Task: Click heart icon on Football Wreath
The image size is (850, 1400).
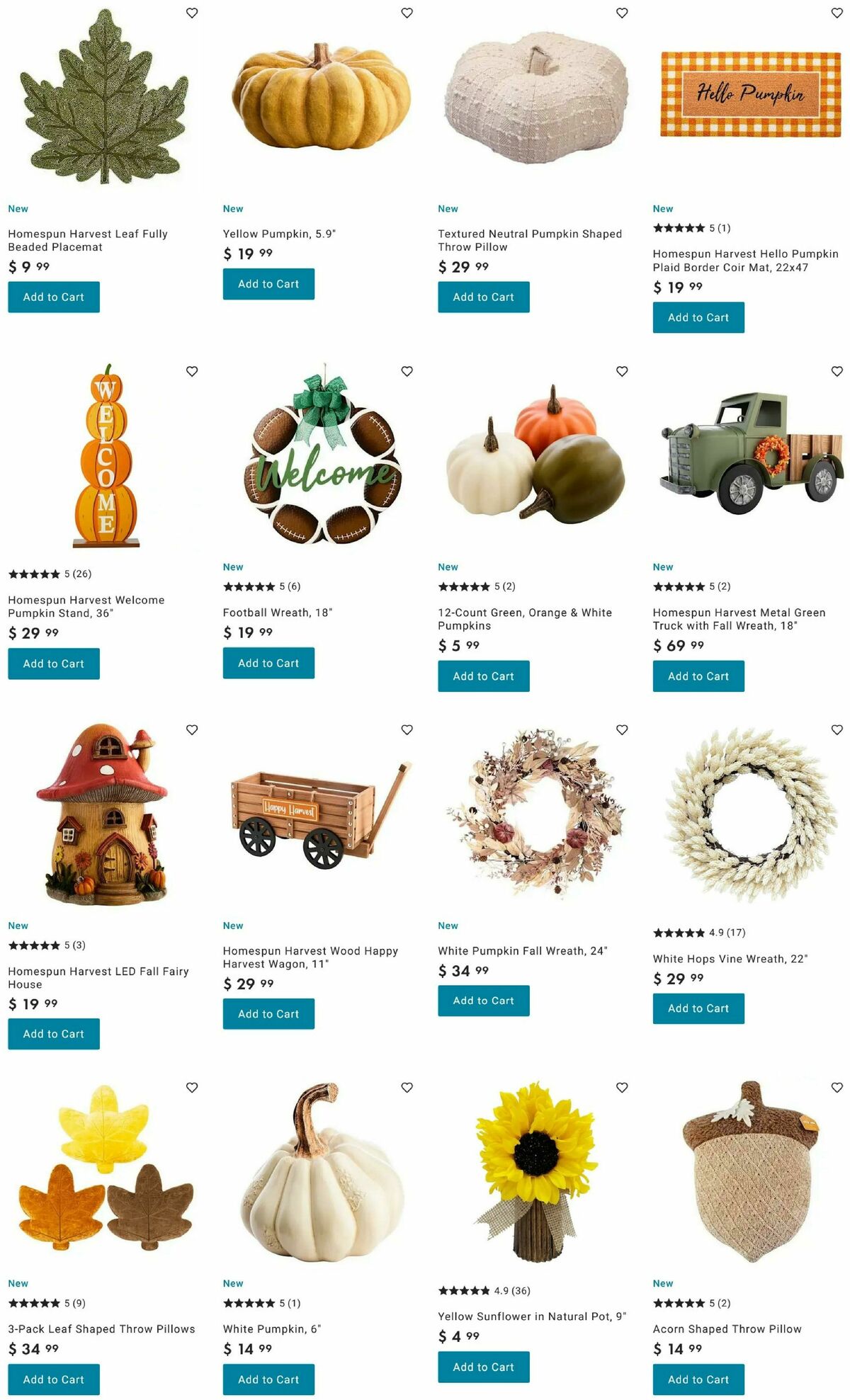Action: [x=407, y=371]
